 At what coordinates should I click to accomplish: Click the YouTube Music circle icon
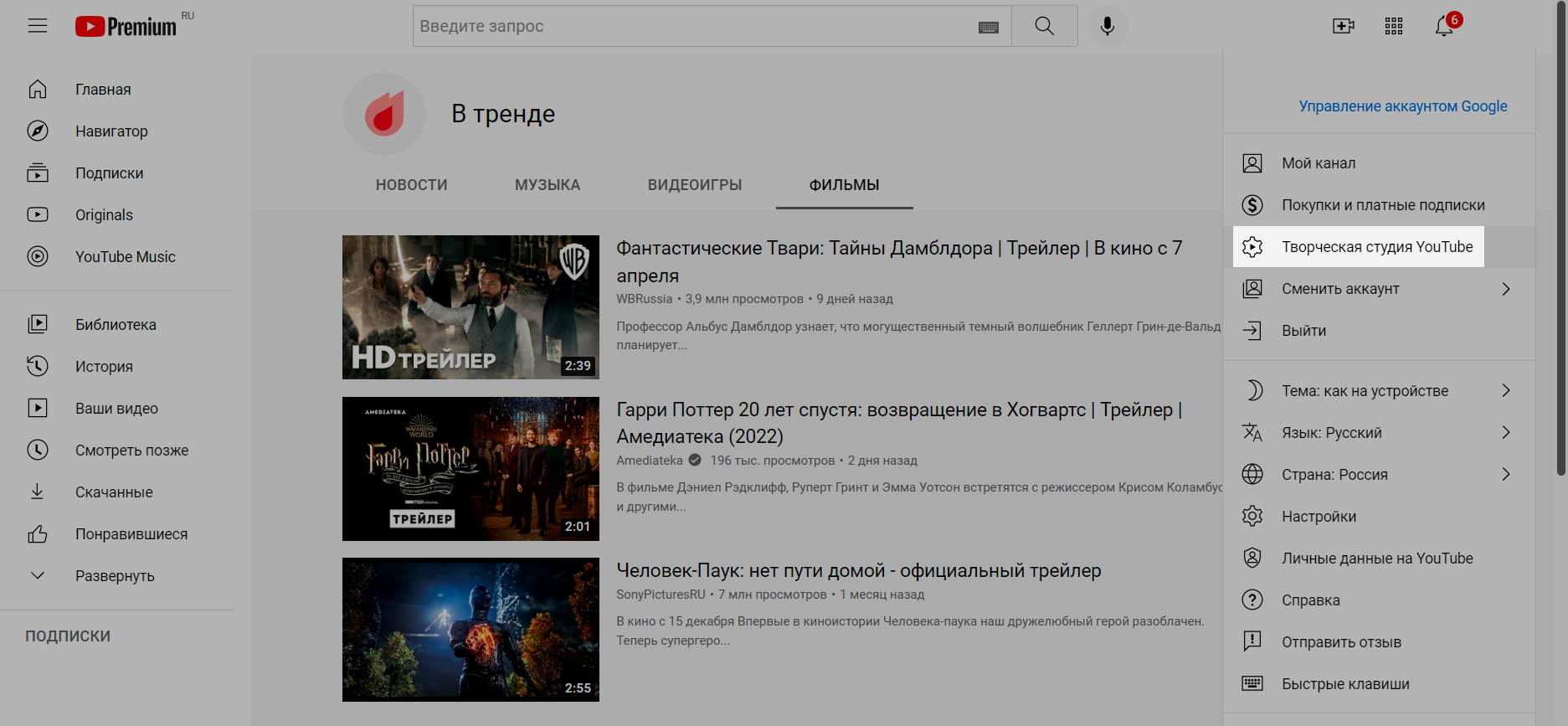pyautogui.click(x=38, y=257)
